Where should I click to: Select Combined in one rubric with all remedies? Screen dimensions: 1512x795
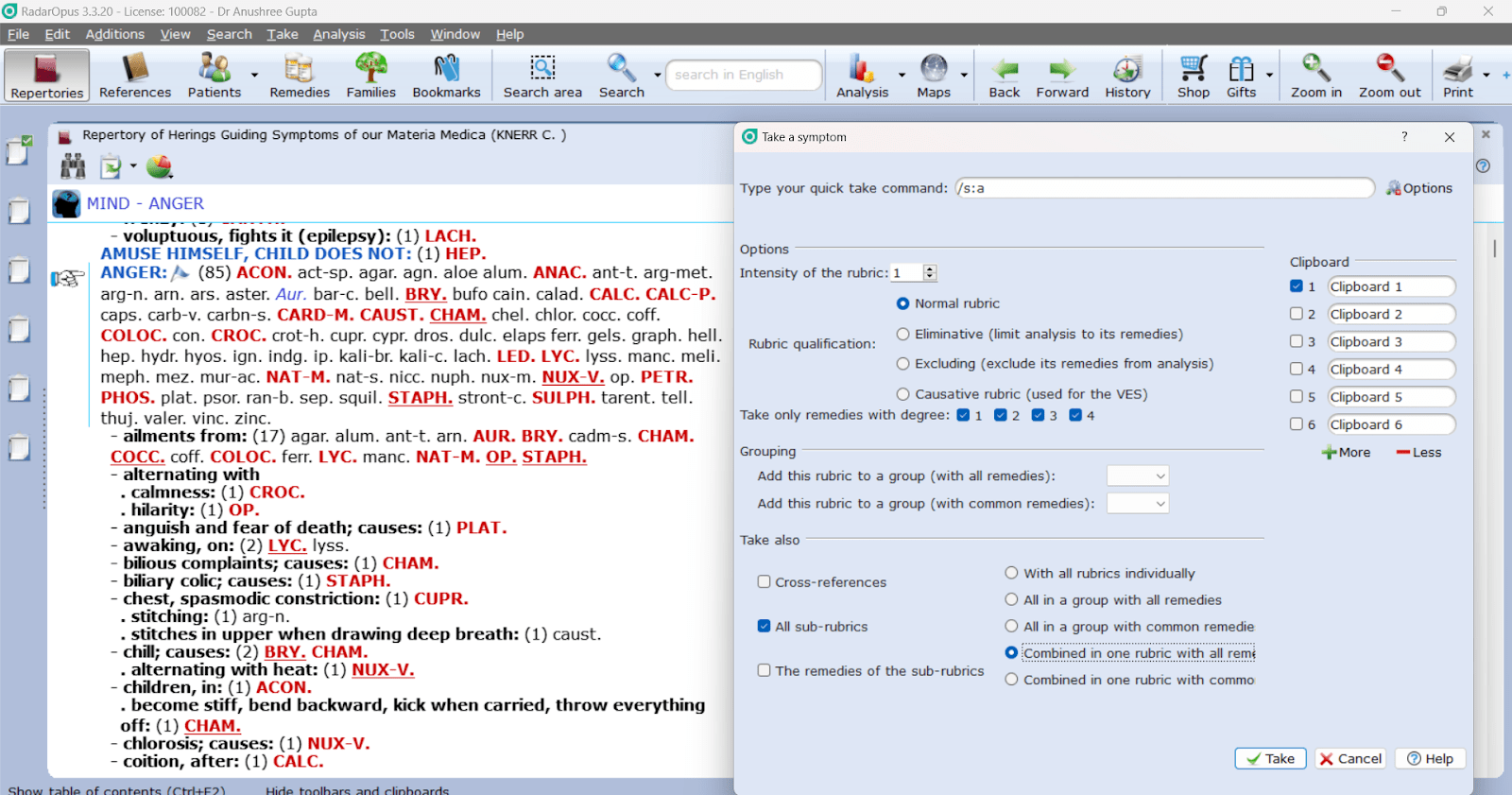[x=1011, y=652]
